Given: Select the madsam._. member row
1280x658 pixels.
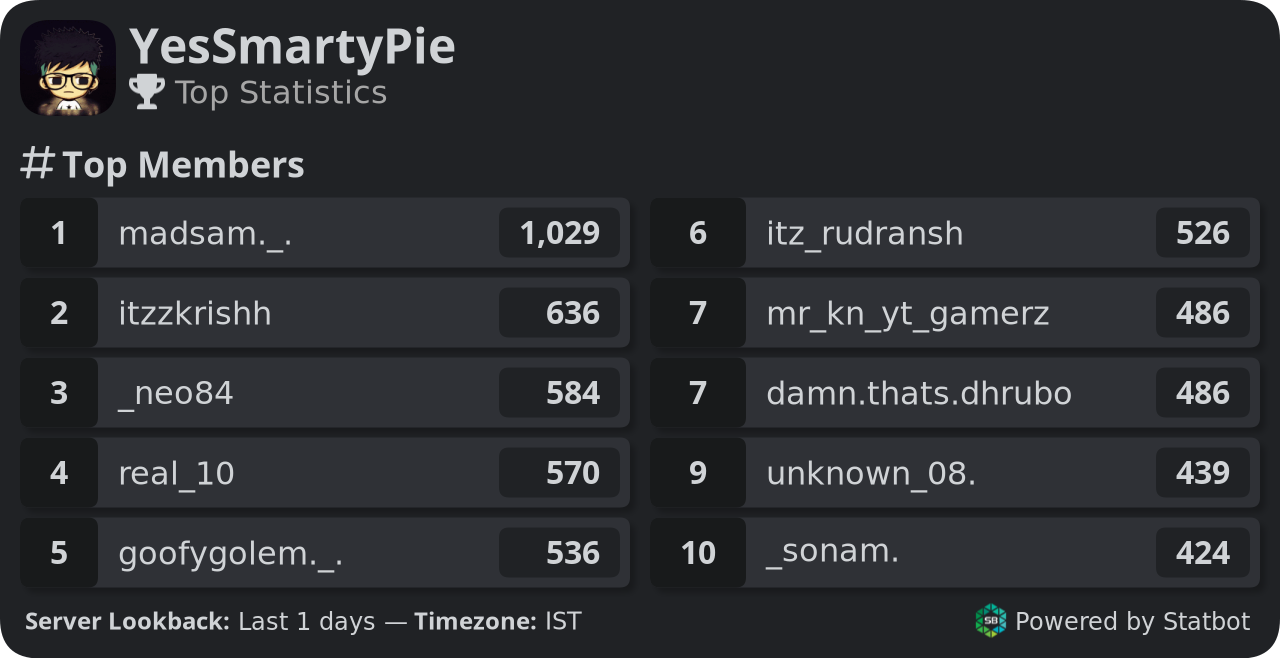Looking at the screenshot, I should [x=325, y=233].
